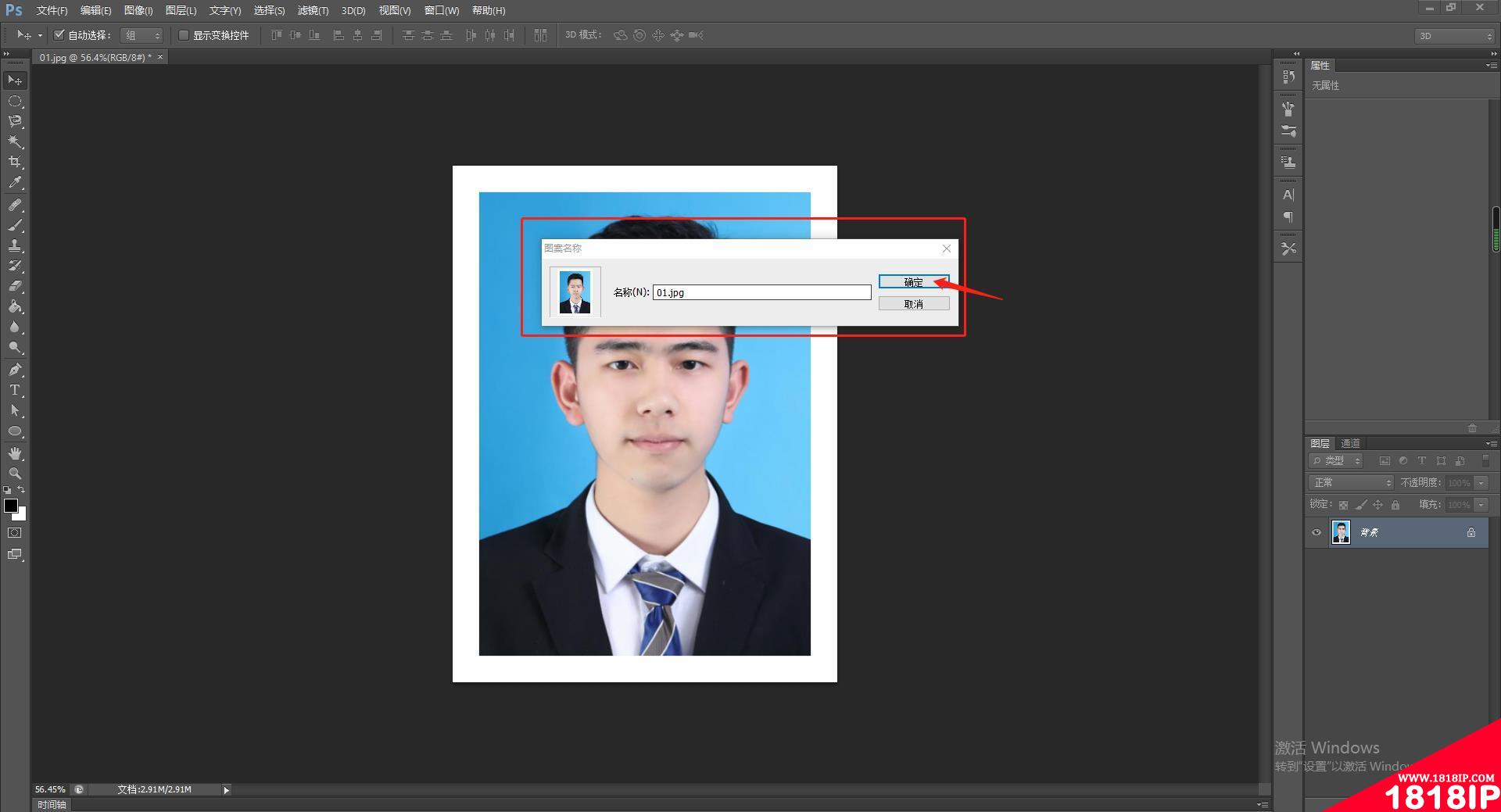Open the Brush Presets panel icon
The width and height of the screenshot is (1501, 812).
tap(1288, 109)
